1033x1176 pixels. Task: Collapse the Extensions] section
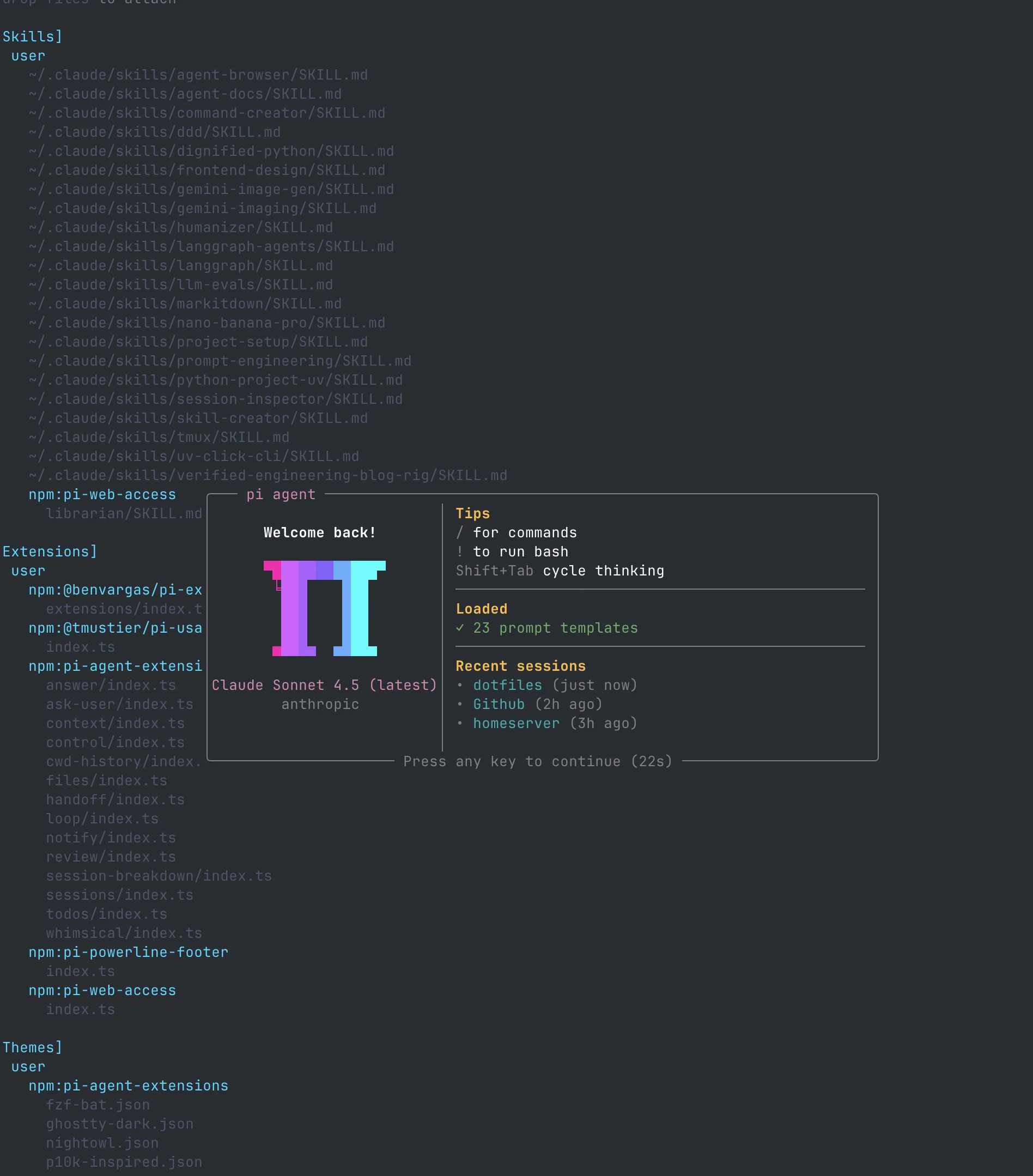click(x=50, y=551)
